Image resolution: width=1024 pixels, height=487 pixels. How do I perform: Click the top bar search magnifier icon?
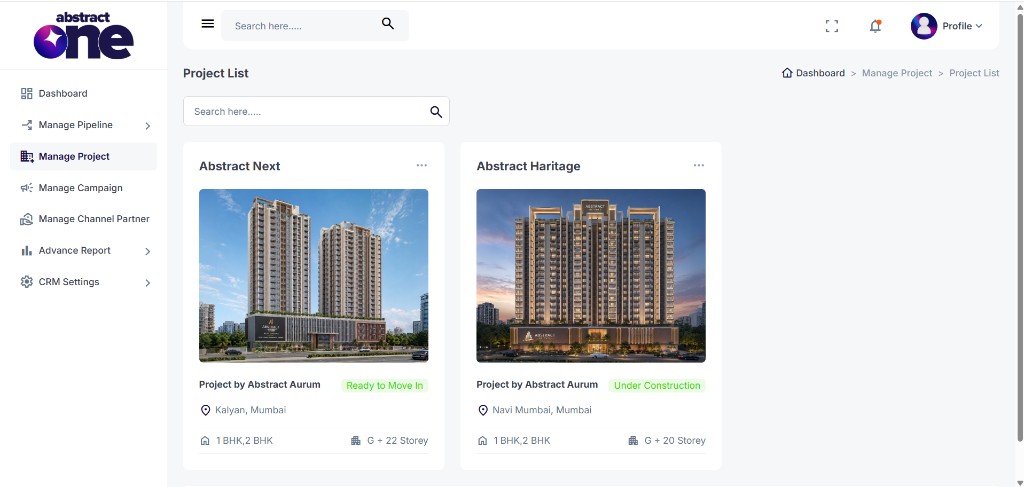click(388, 24)
